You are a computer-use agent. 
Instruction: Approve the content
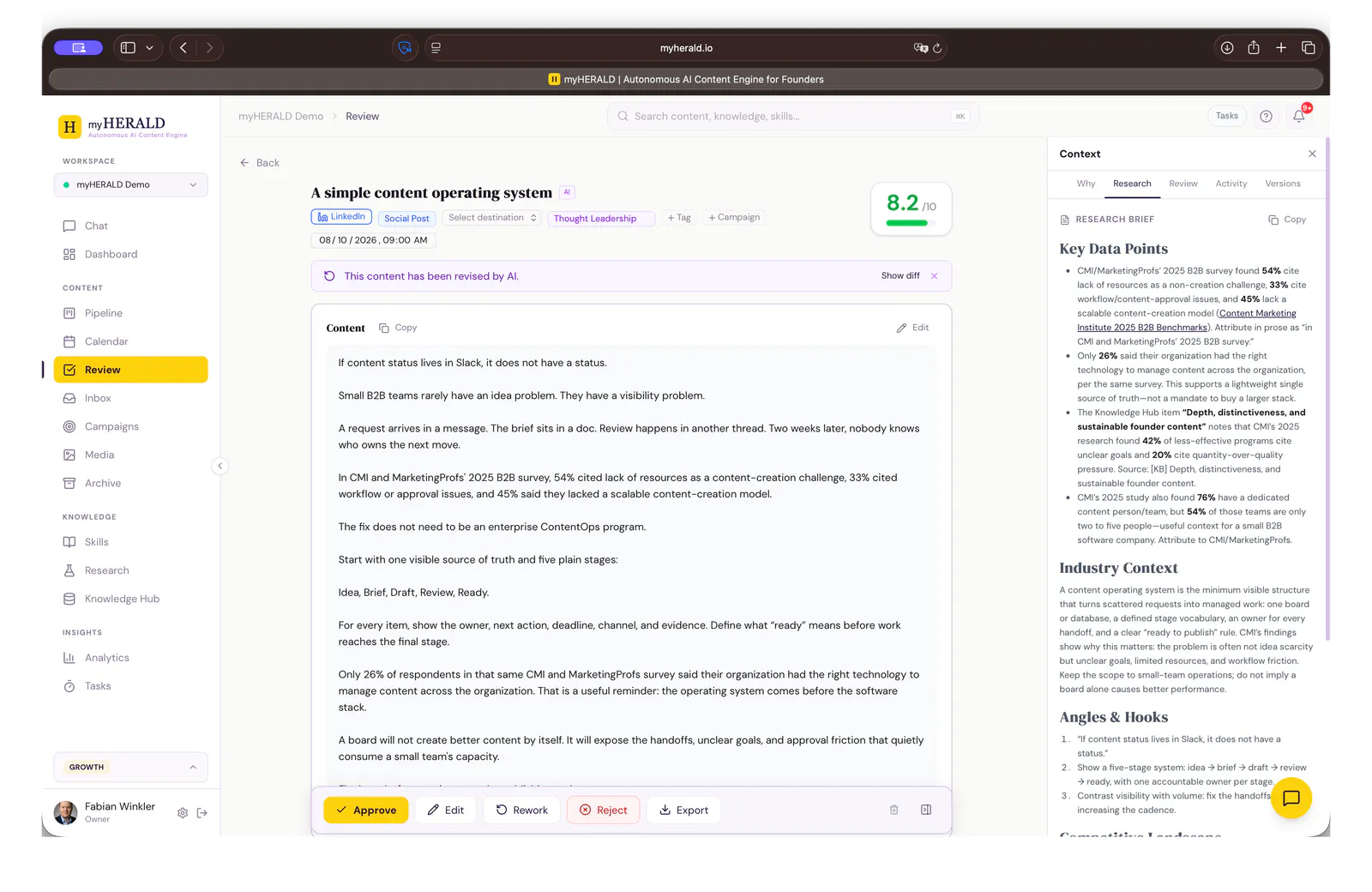(366, 810)
